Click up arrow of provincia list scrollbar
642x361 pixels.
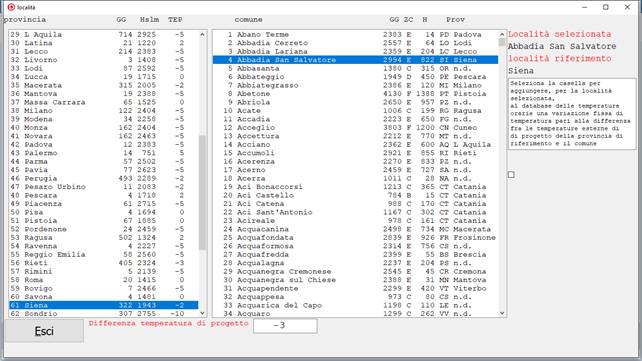(x=202, y=34)
